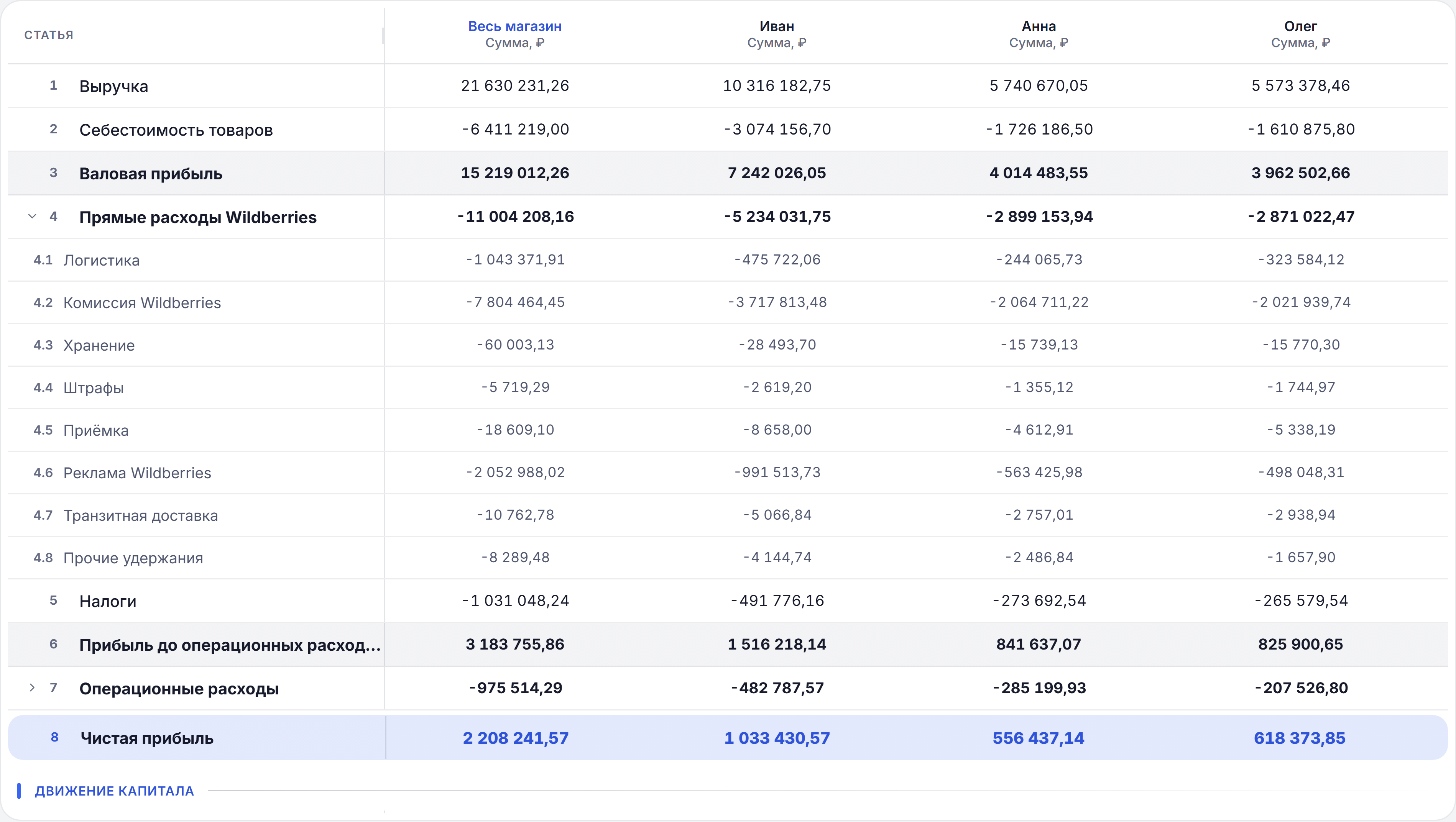Click the store transit delivery value -10 762,78

pyautogui.click(x=515, y=515)
